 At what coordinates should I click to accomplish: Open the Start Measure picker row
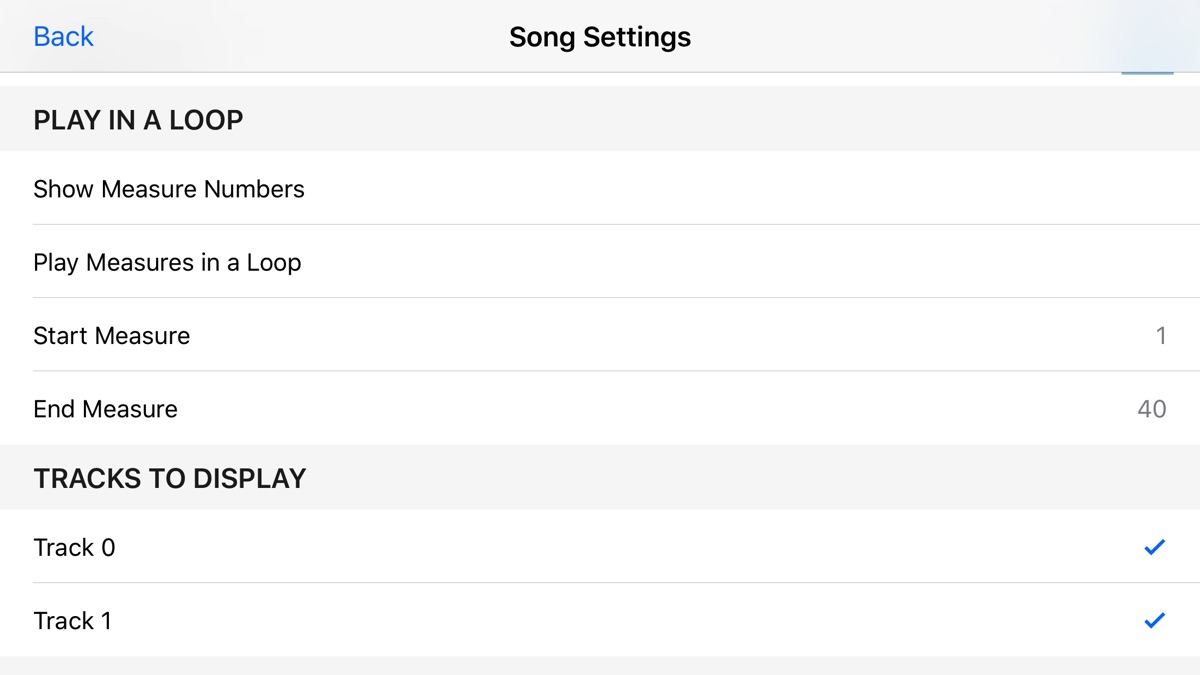pyautogui.click(x=111, y=336)
